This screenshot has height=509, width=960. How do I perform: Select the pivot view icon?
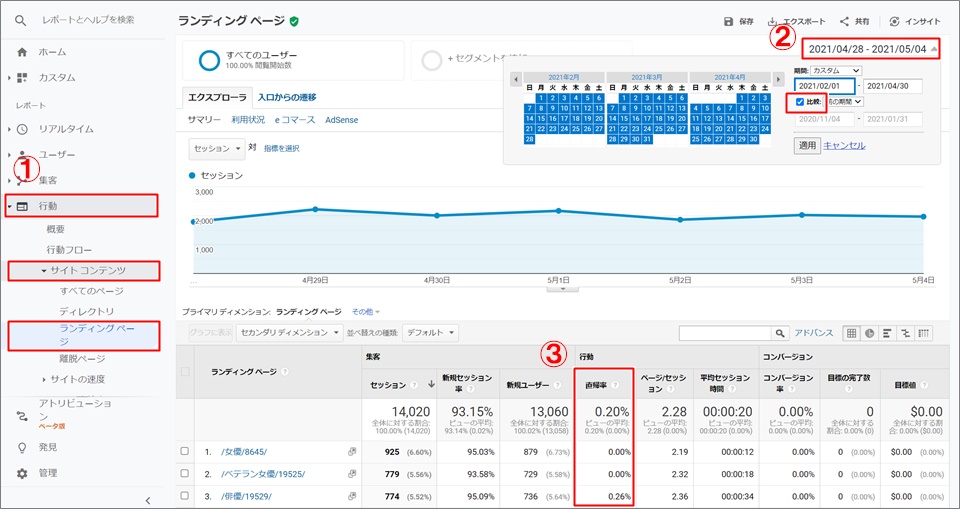point(923,333)
